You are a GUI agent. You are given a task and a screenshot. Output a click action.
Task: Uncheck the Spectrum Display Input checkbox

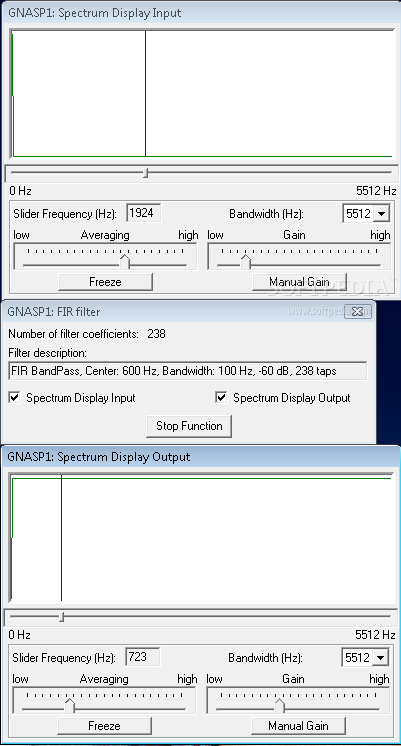(x=15, y=398)
